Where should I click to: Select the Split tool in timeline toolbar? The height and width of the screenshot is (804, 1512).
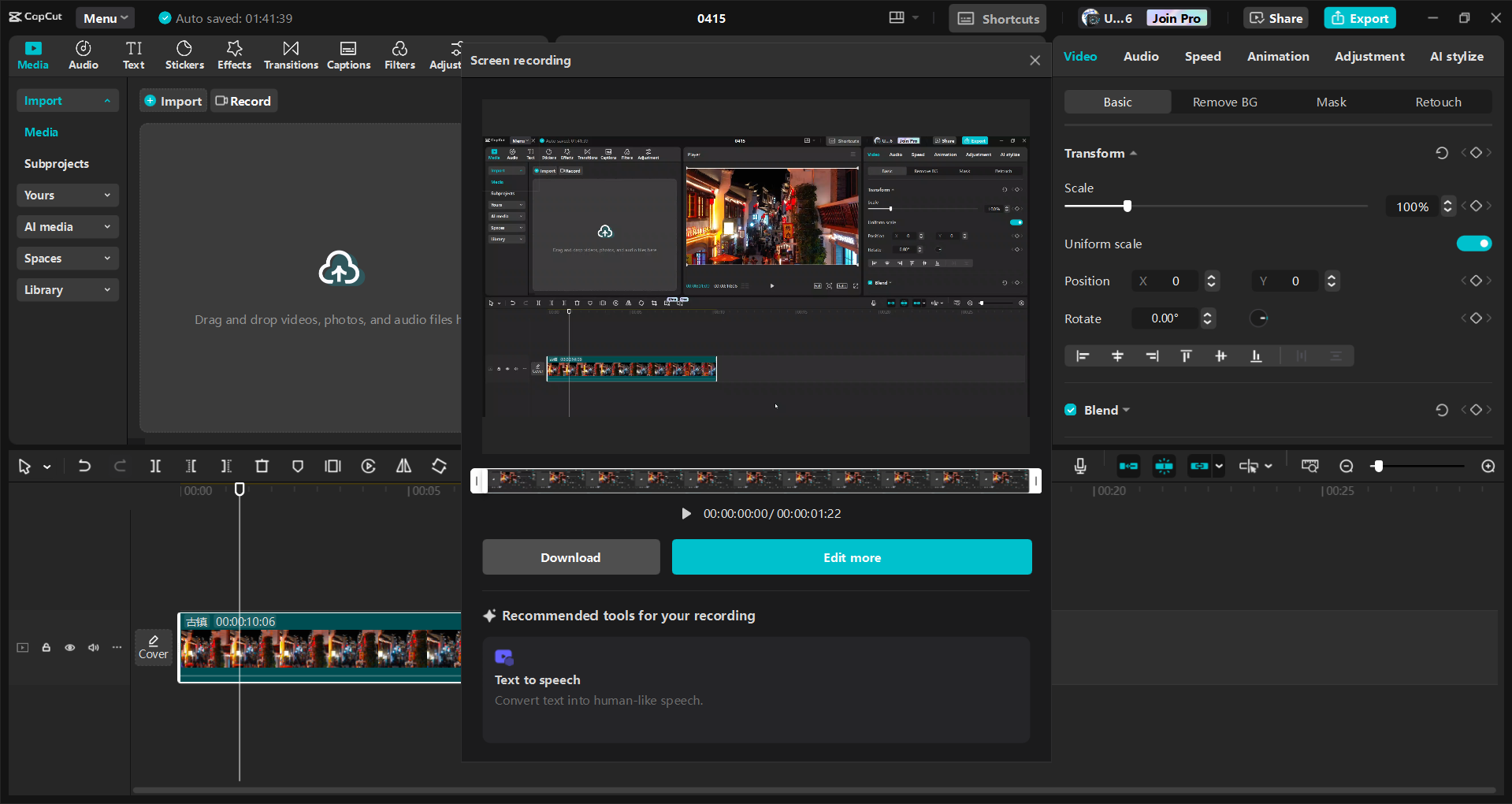[x=155, y=466]
